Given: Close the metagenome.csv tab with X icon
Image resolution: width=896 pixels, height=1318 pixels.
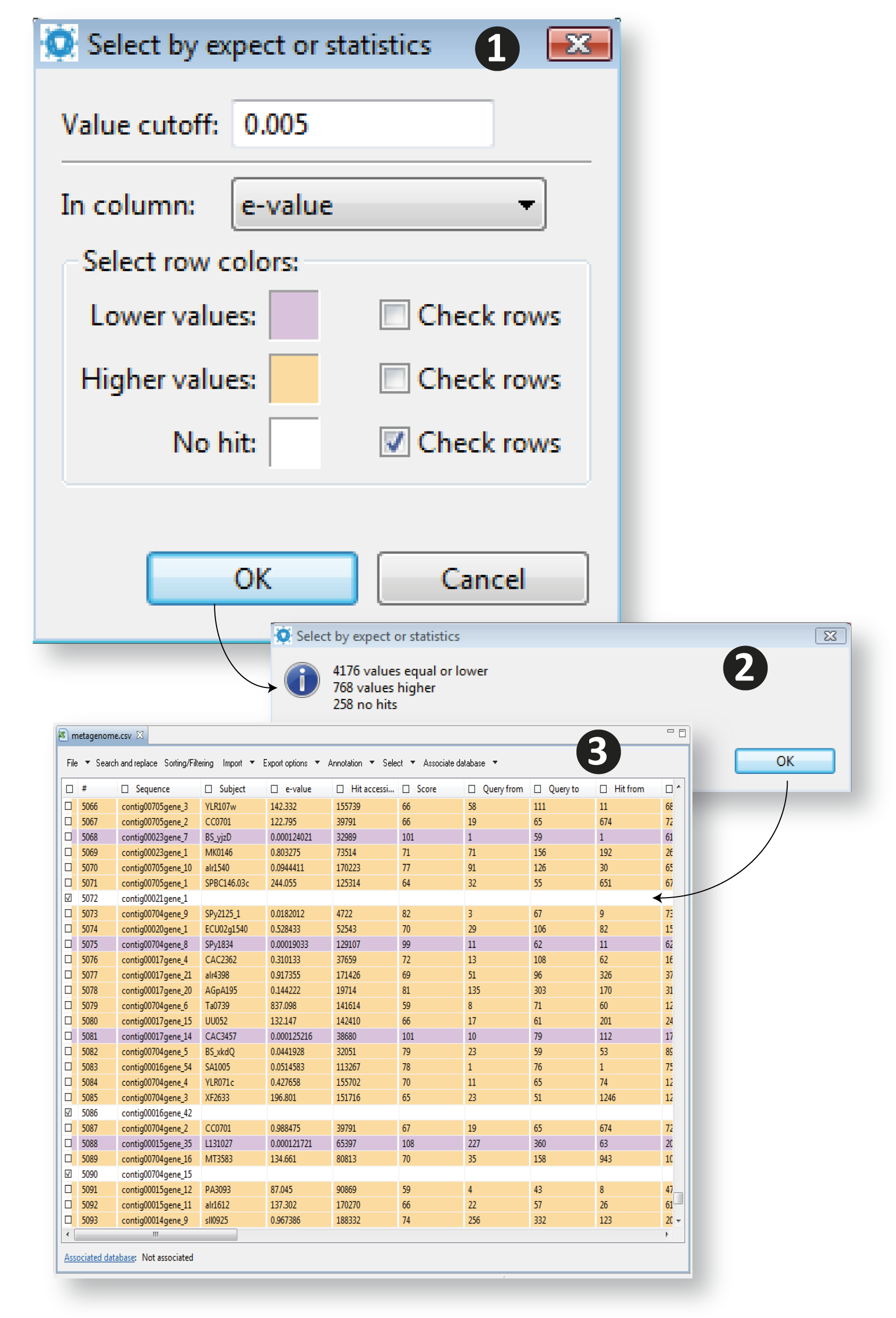Looking at the screenshot, I should pyautogui.click(x=140, y=735).
